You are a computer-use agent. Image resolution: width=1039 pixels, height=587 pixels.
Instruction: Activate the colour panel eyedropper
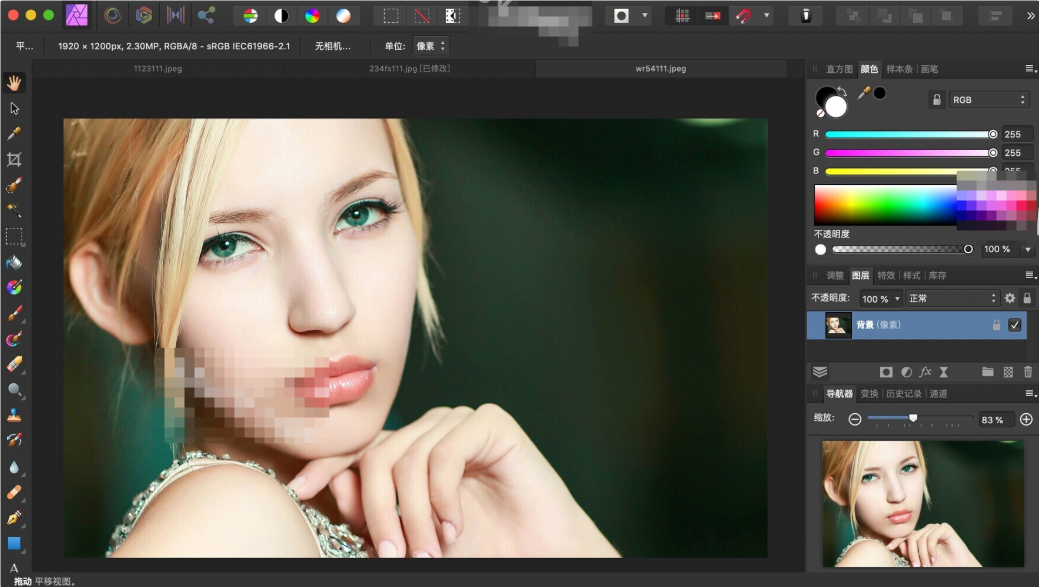(863, 93)
